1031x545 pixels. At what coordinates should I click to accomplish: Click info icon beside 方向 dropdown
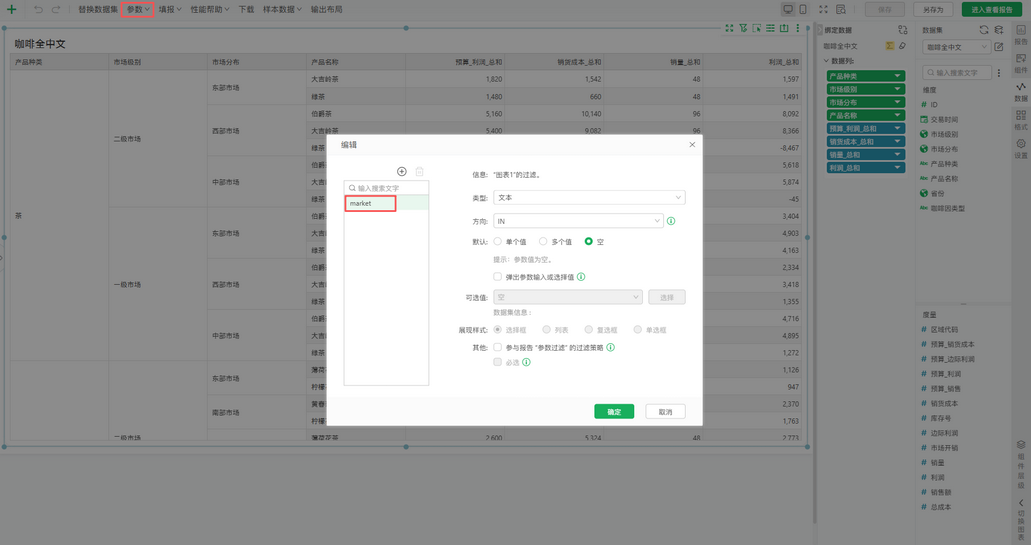click(x=671, y=221)
